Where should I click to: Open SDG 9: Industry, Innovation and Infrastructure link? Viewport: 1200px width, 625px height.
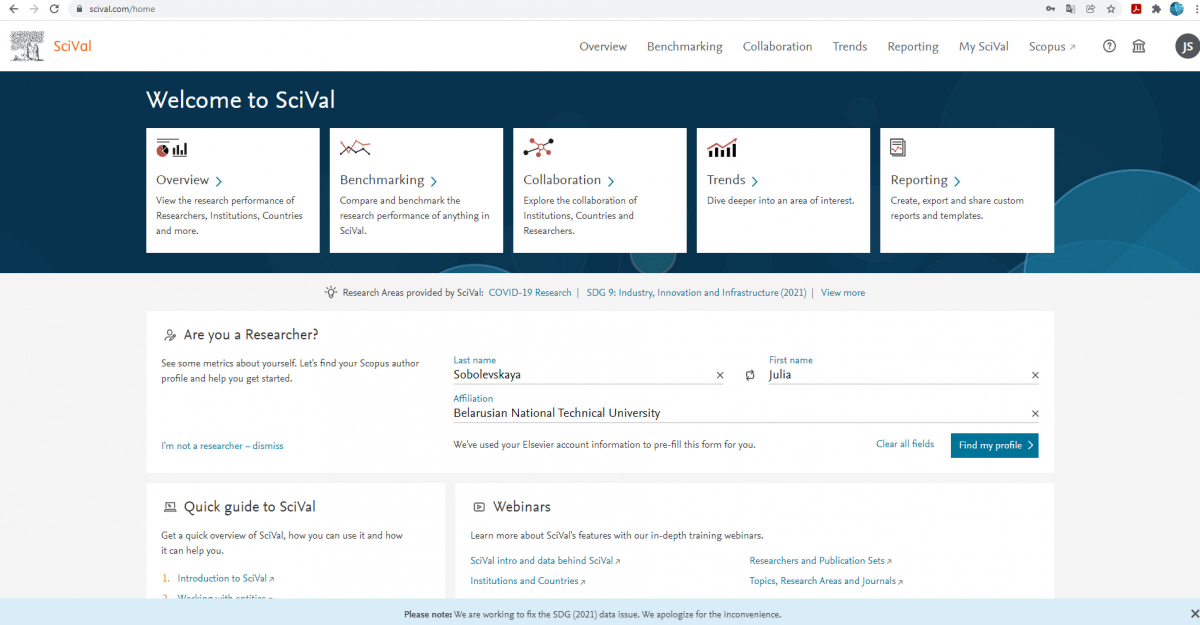(x=696, y=293)
